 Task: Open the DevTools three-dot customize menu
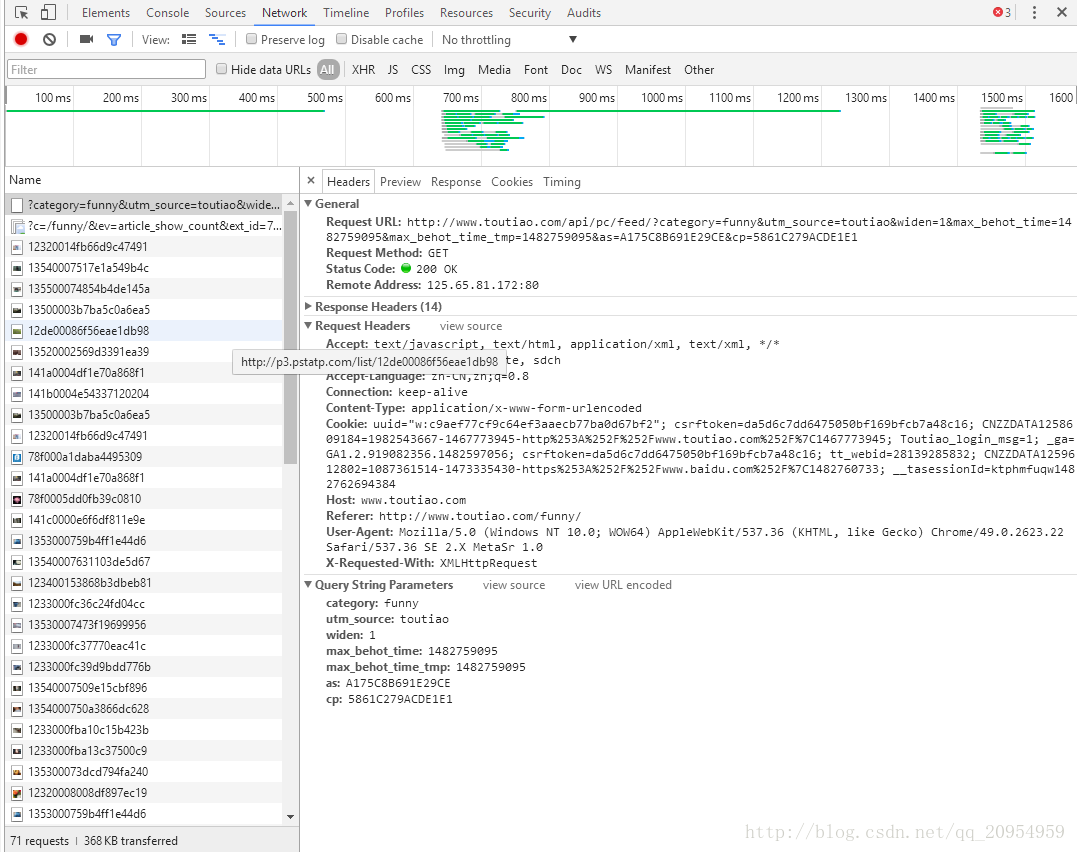coord(1034,12)
